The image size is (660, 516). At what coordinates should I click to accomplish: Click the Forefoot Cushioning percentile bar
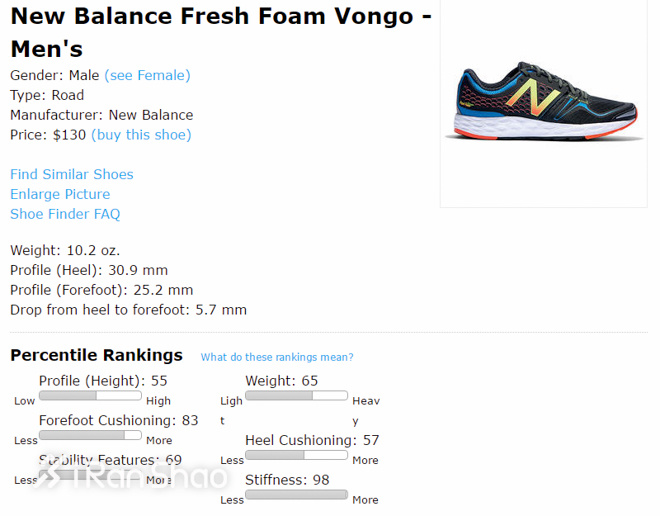(90, 436)
